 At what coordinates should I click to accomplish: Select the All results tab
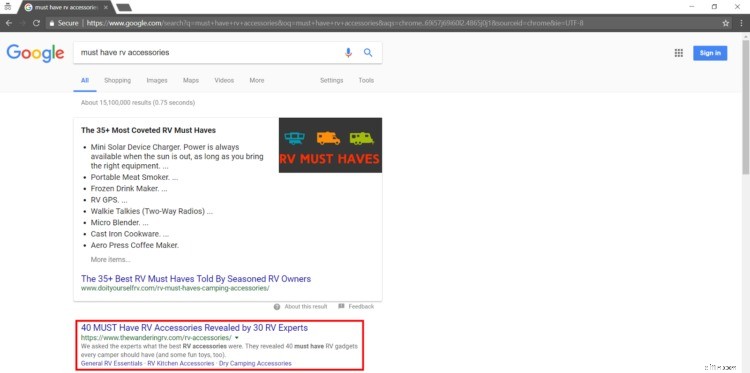tap(85, 80)
